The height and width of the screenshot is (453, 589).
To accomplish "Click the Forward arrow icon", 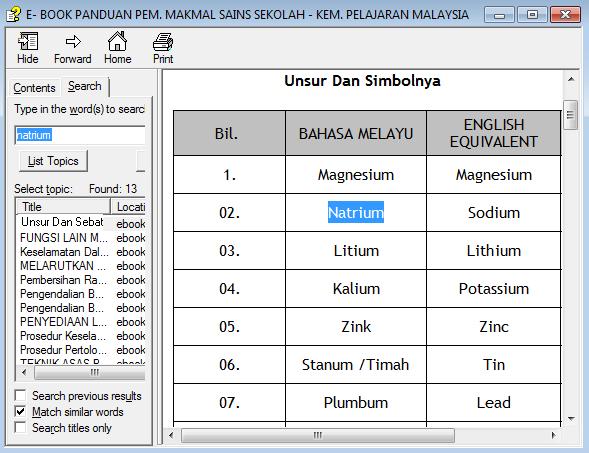I will coord(73,41).
